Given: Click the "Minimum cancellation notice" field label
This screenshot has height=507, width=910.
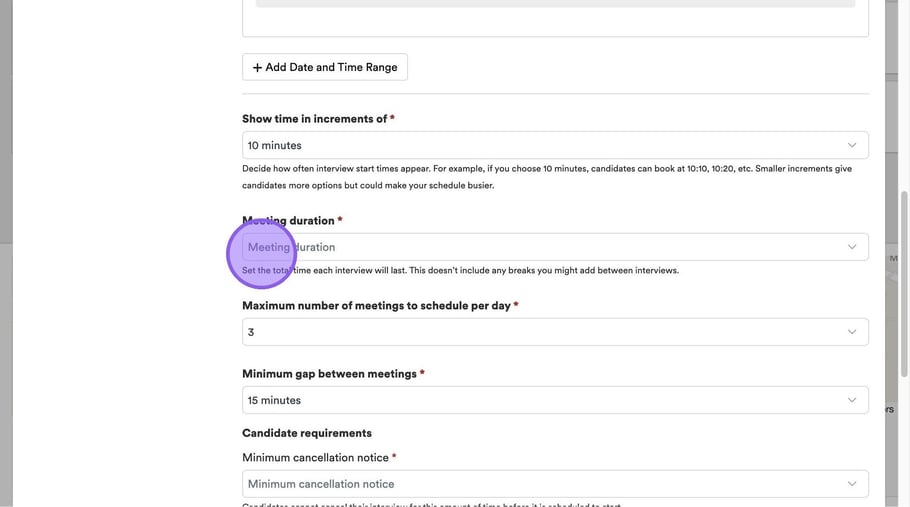Looking at the screenshot, I should click(x=315, y=458).
